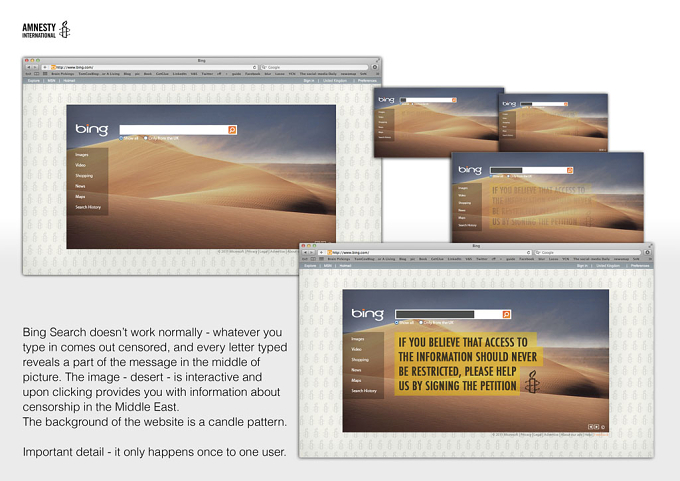Viewport: 680px width, 481px height.
Task: Click United Kingdom link in upper-left Bing header
Action: click(335, 81)
